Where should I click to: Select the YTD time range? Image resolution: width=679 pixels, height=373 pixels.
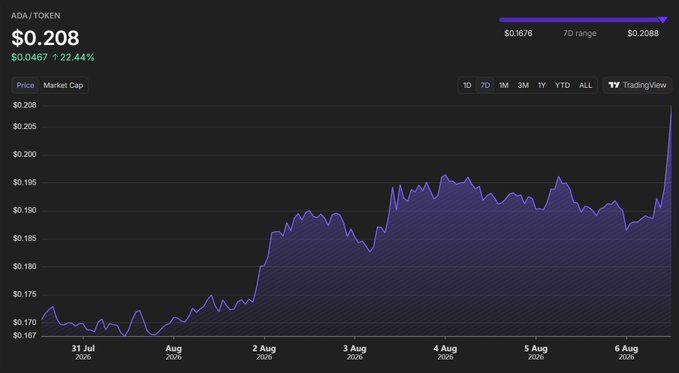click(x=563, y=85)
